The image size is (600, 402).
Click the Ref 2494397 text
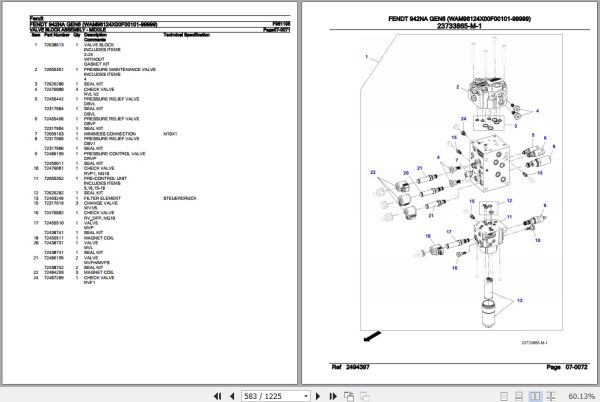point(351,367)
